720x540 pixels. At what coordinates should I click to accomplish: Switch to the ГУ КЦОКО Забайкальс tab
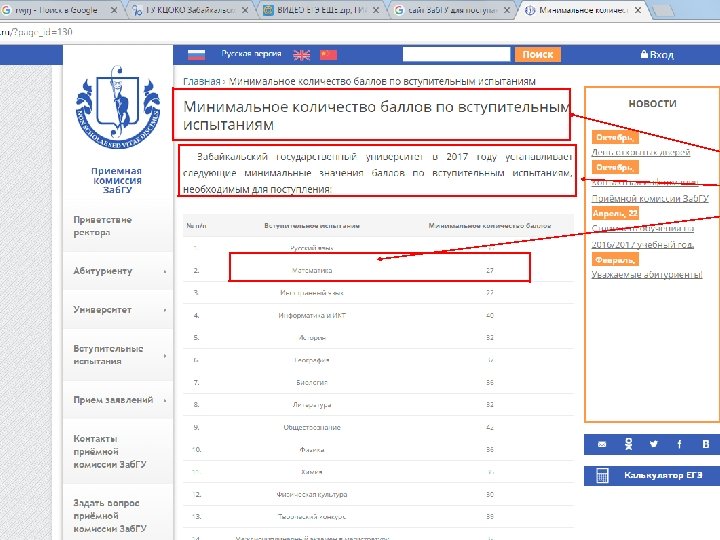click(191, 10)
